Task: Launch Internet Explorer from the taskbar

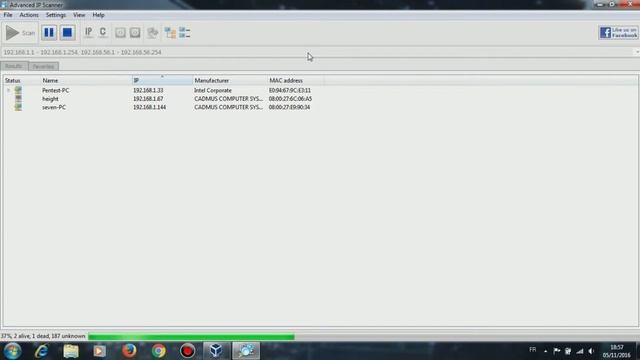Action: [x=41, y=351]
